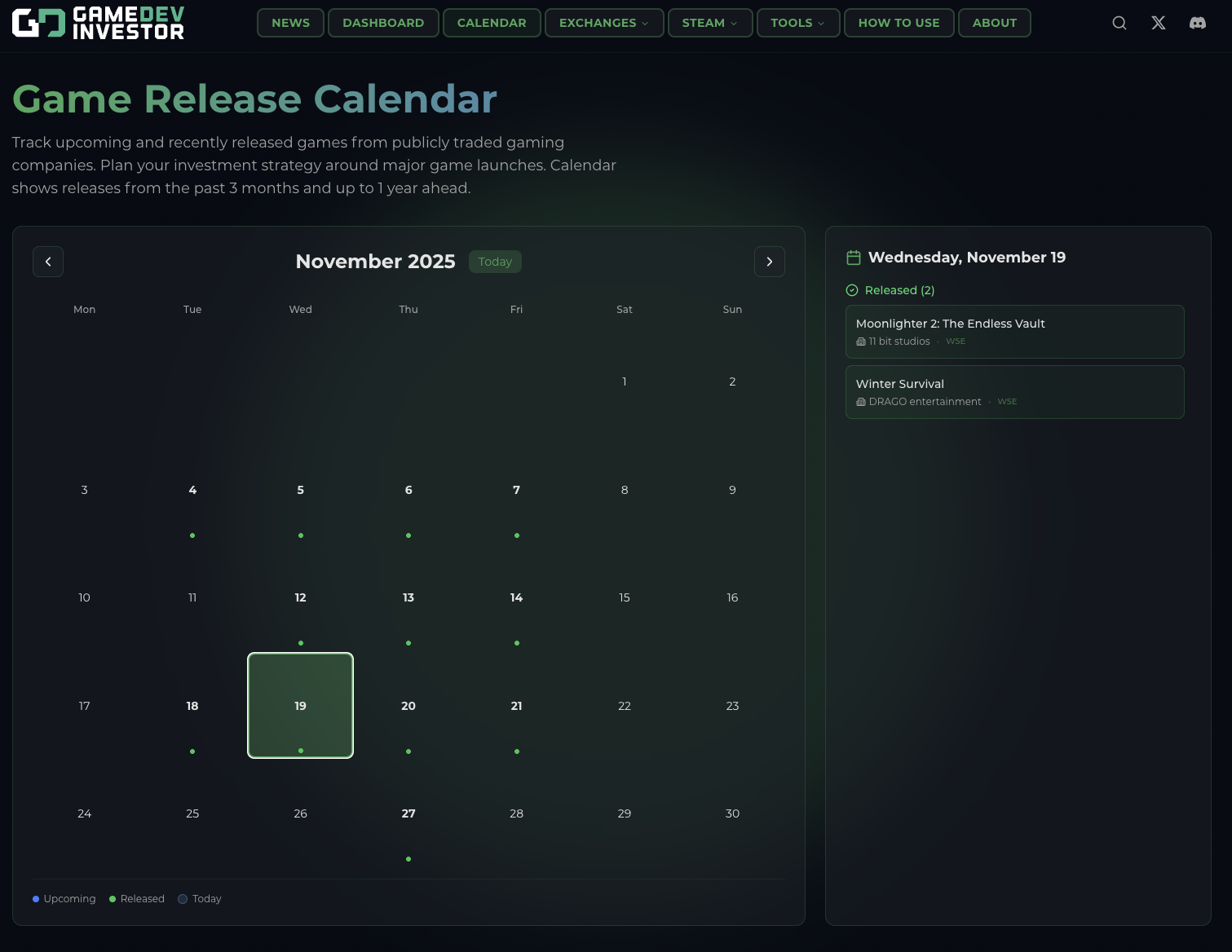Select November 19, the highlighted Today cell
1232x952 pixels.
coord(300,705)
